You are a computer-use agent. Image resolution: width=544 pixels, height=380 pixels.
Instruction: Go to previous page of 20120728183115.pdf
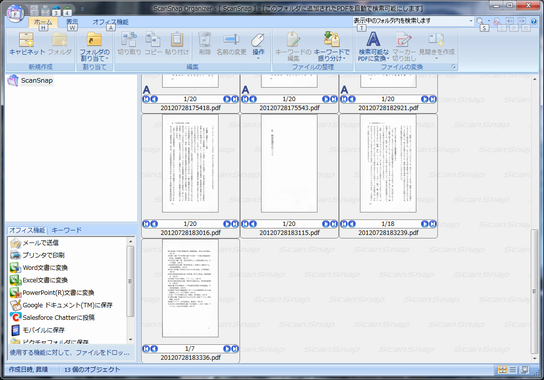(253, 224)
